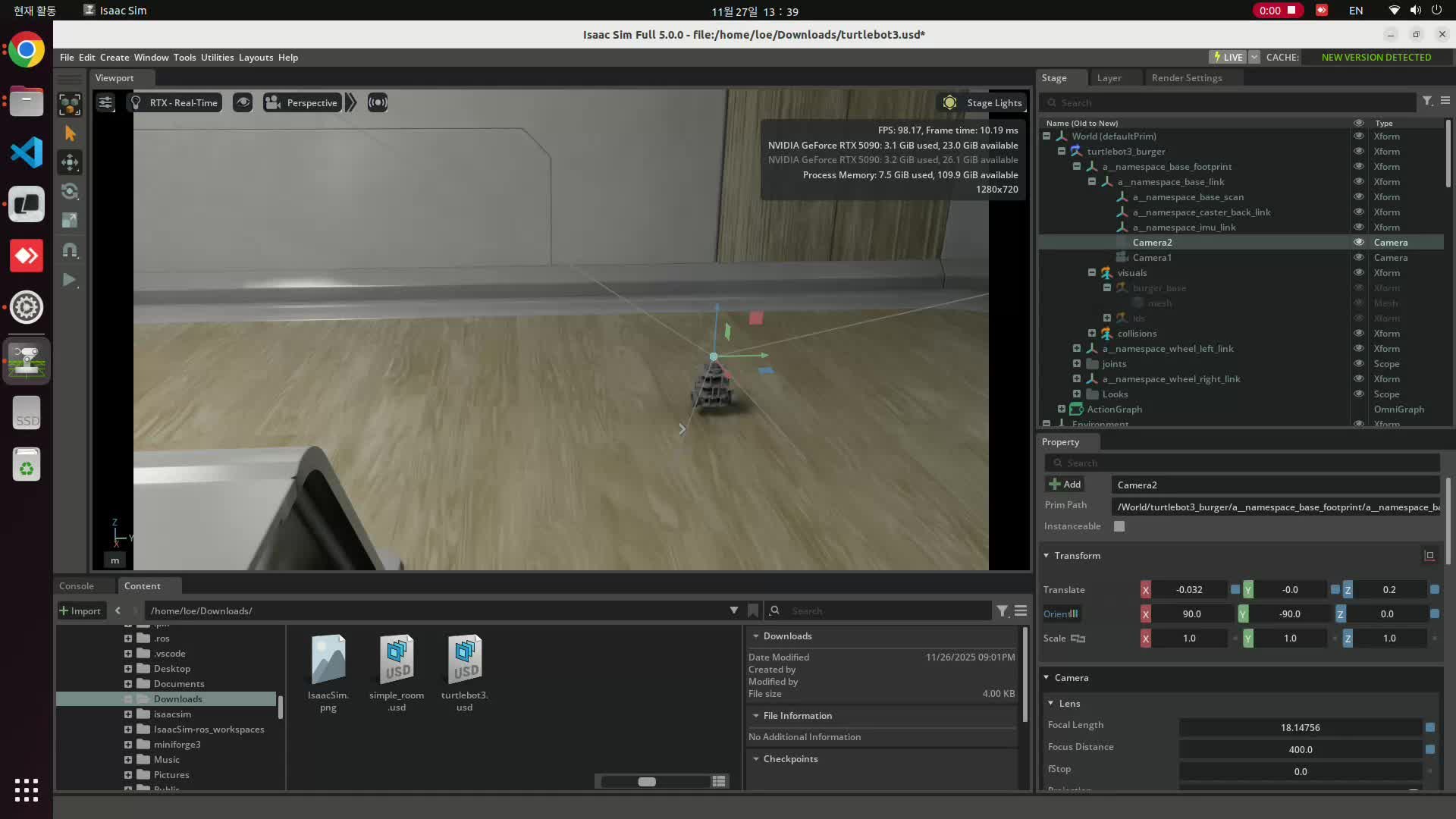
Task: Open Show Applications grid in dock
Action: pyautogui.click(x=27, y=789)
